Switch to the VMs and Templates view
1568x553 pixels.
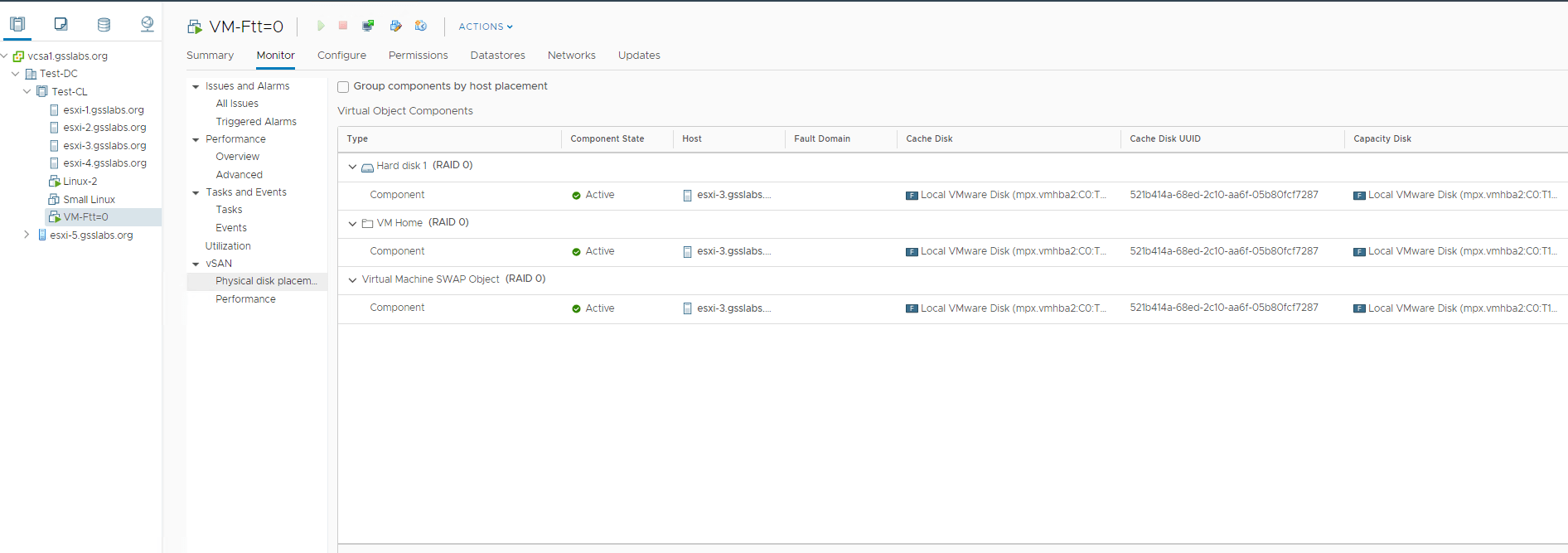(60, 24)
